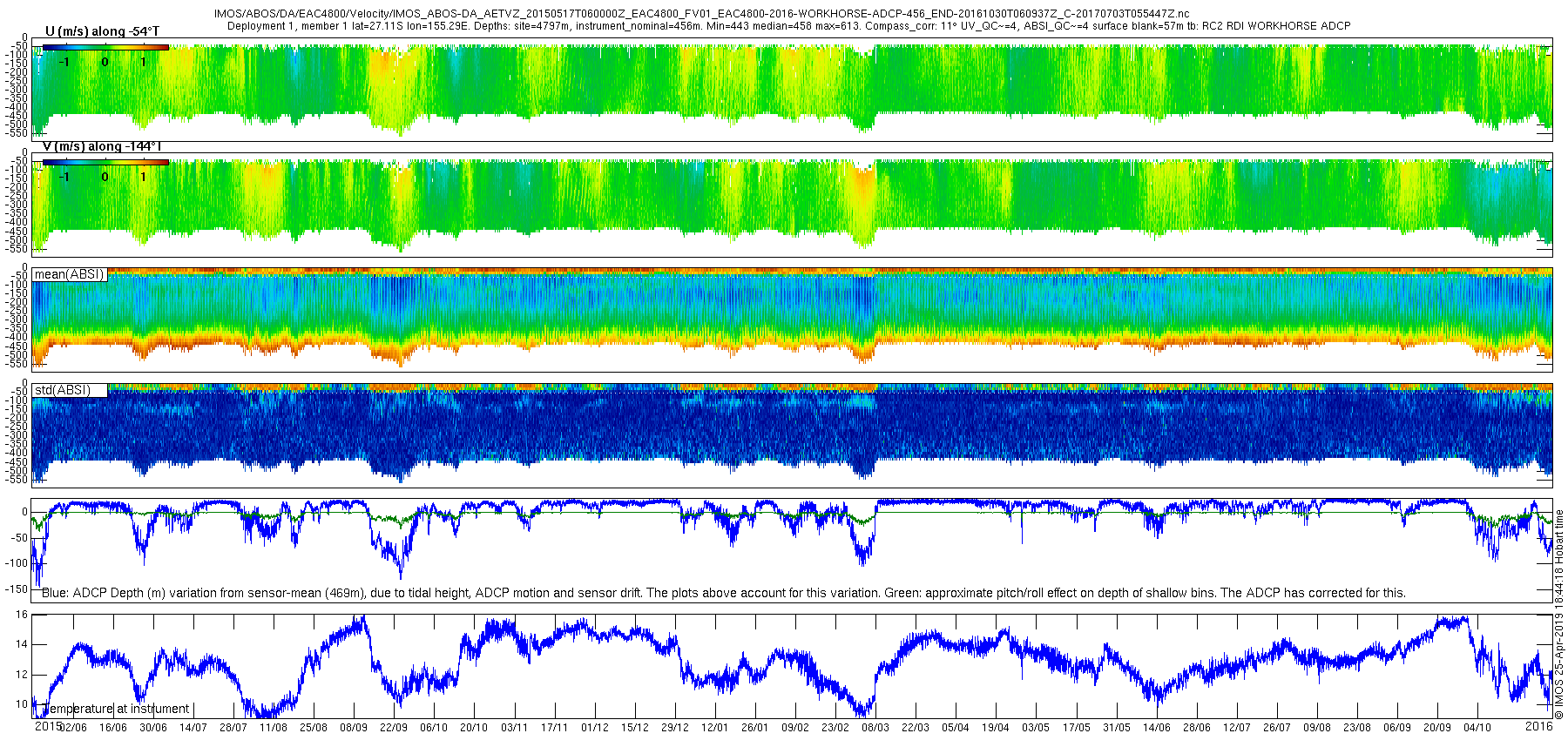Click the '25/08' date tick label
The height and width of the screenshot is (740, 1568).
314,728
